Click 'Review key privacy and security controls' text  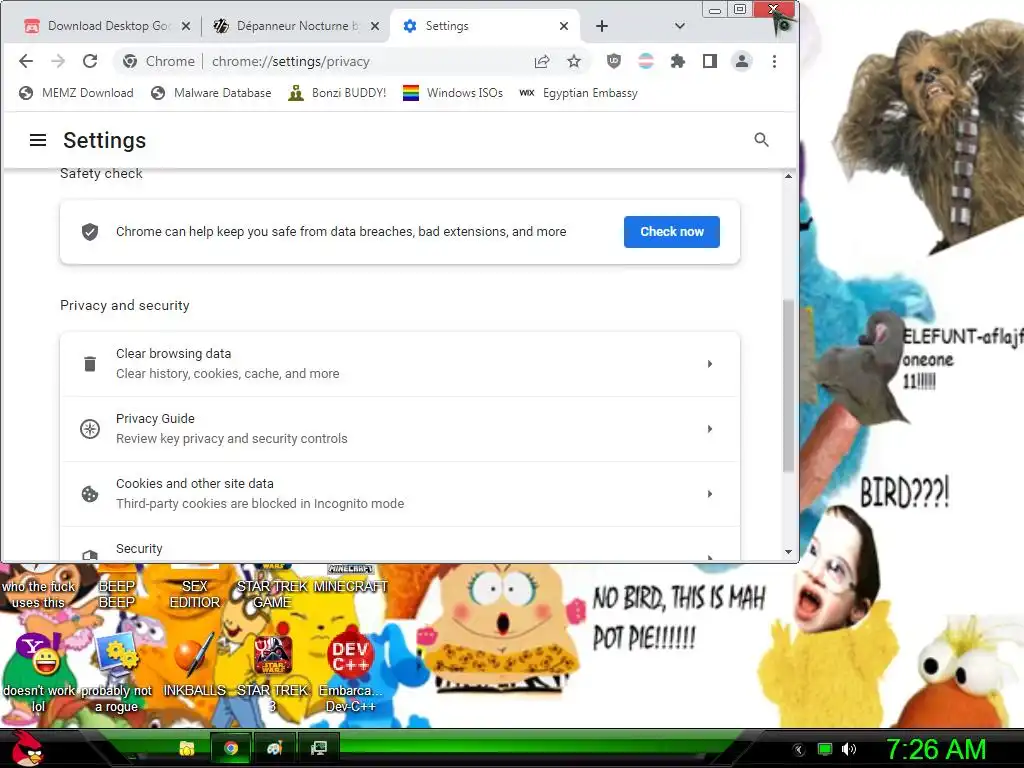tap(232, 439)
